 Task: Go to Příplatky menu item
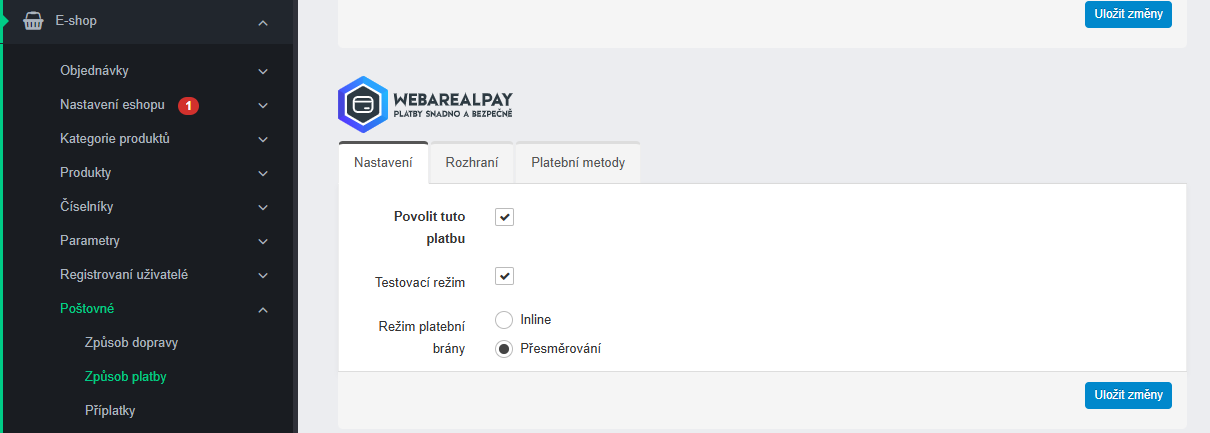(x=110, y=411)
